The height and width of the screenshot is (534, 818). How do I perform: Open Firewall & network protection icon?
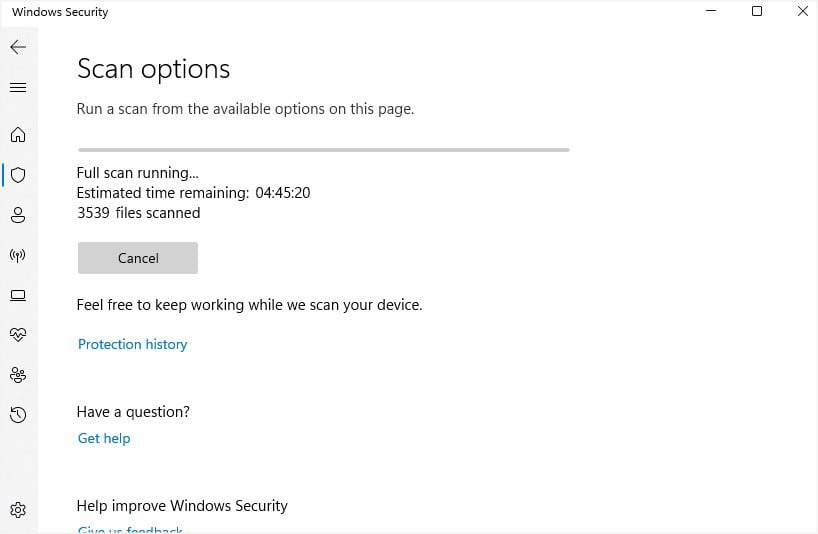(18, 255)
